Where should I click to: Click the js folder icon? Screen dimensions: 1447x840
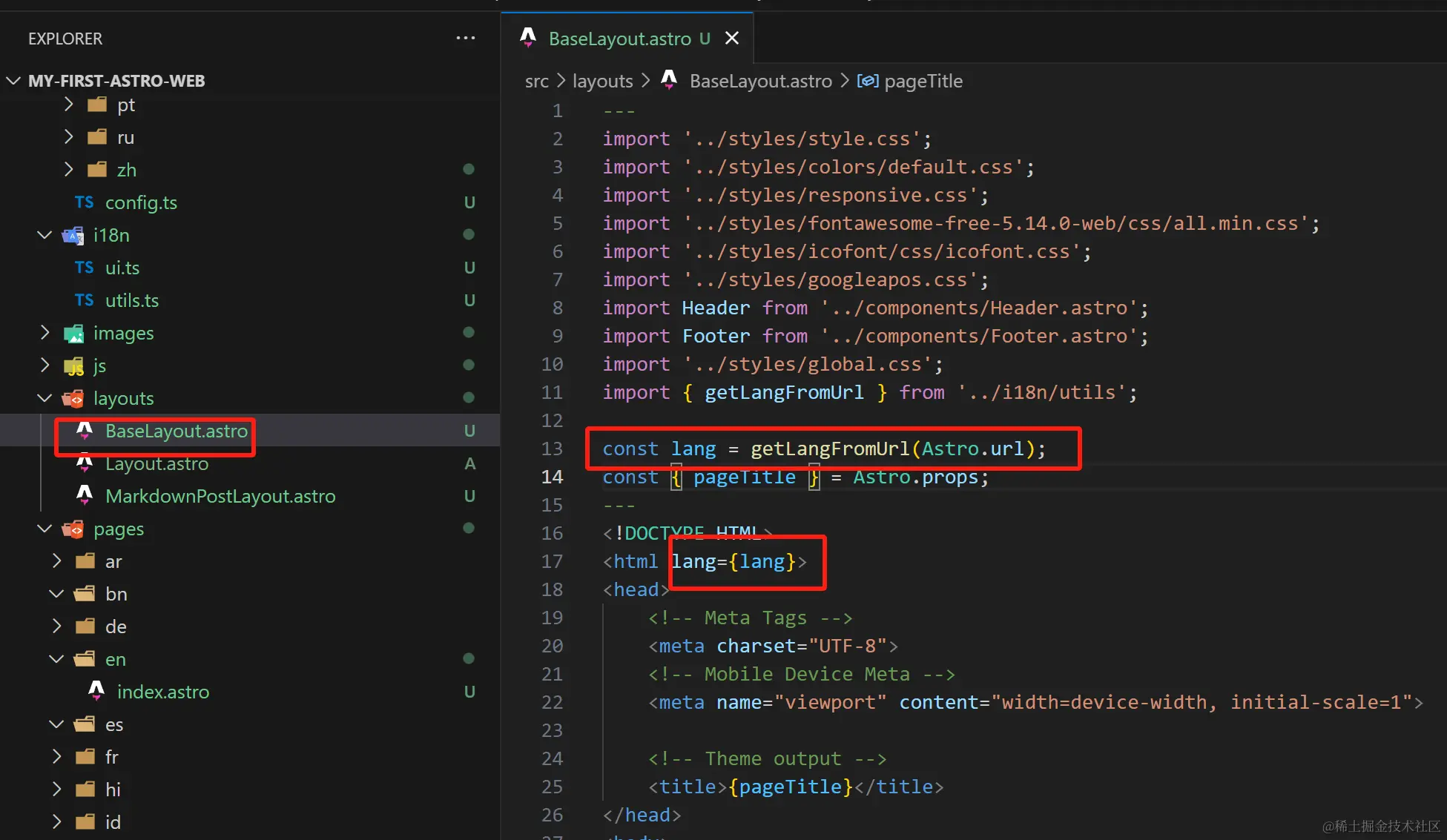click(x=73, y=366)
